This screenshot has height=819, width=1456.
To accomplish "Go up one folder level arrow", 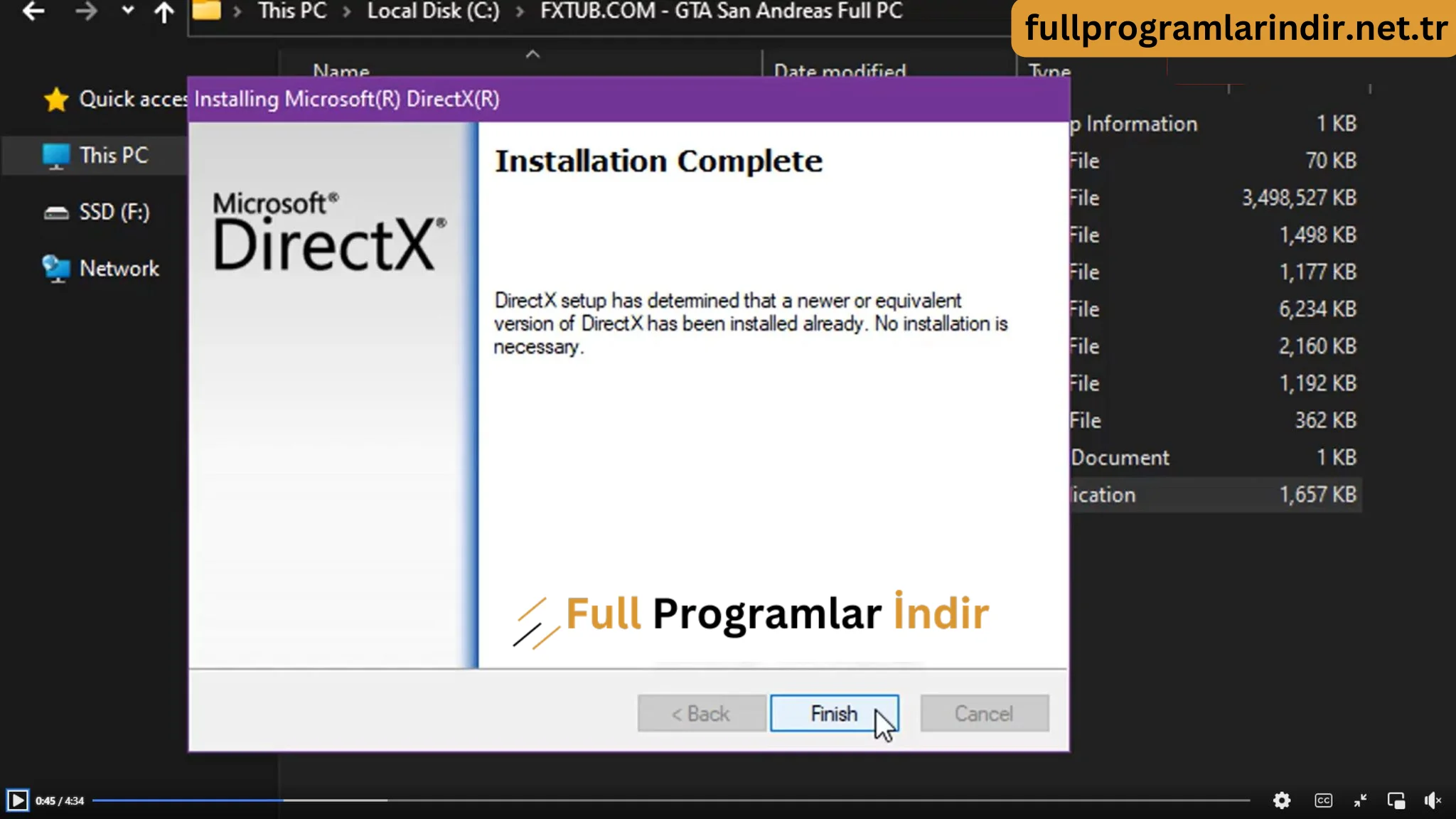I will [164, 11].
